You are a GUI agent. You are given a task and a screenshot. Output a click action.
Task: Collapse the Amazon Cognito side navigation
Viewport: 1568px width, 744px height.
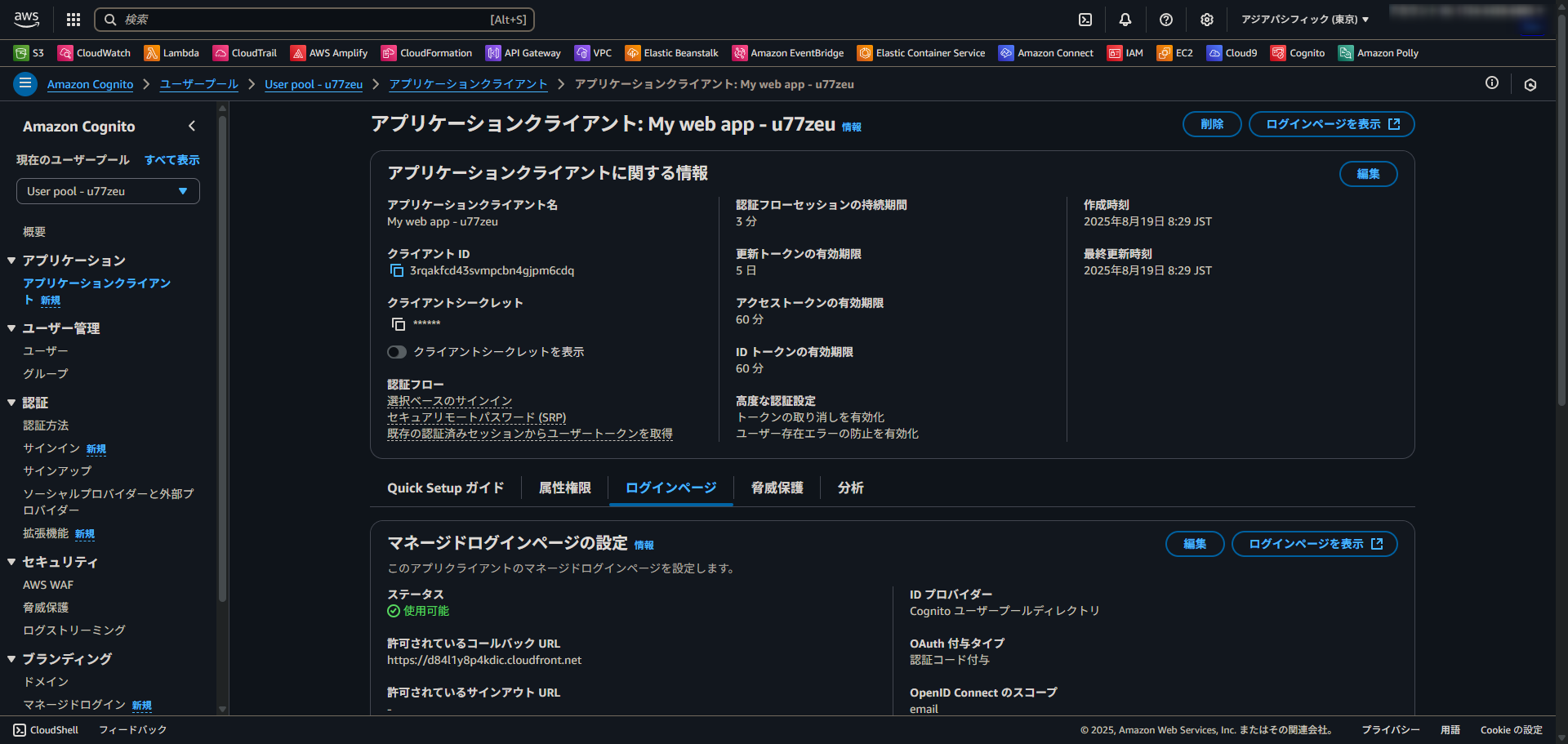coord(192,126)
